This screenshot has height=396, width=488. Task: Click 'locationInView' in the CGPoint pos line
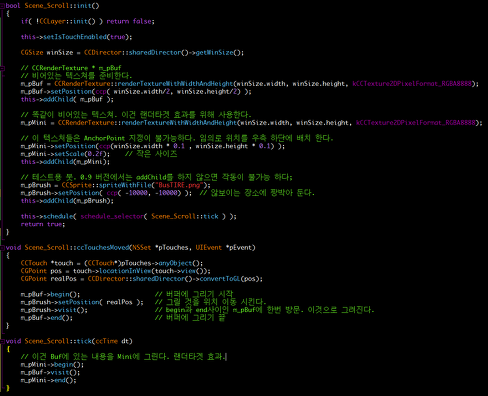(x=125, y=271)
